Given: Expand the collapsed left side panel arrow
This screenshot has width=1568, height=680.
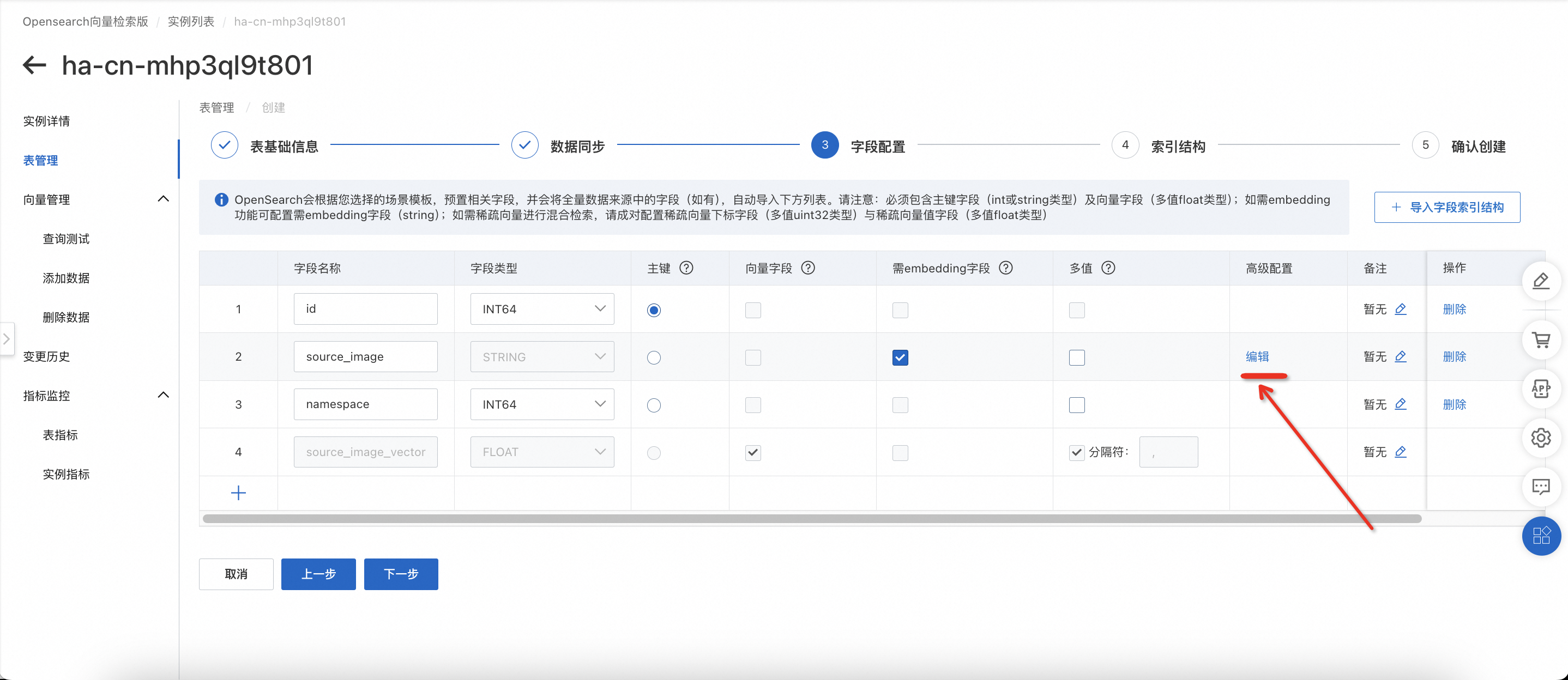Looking at the screenshot, I should [7, 339].
